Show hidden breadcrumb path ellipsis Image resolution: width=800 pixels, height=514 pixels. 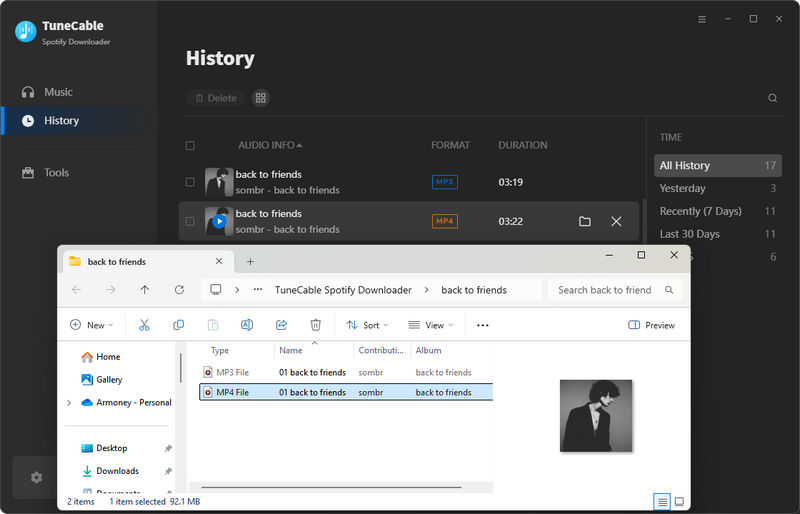(x=258, y=290)
